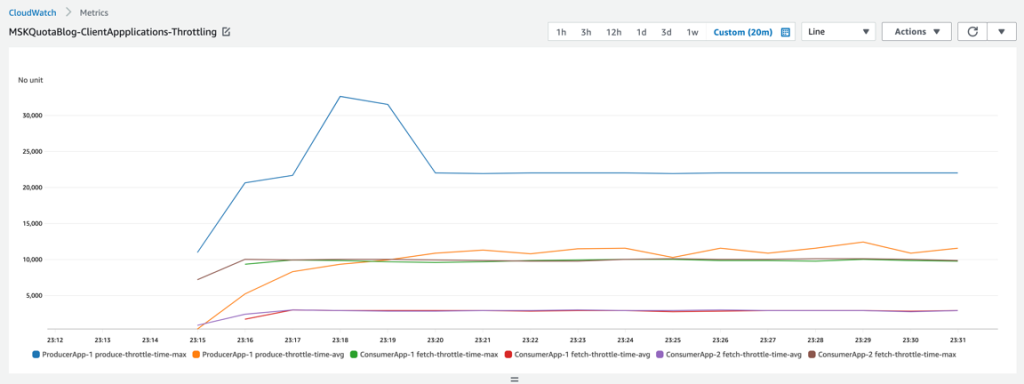The image size is (1024, 384).
Task: Select legend label ConsumerApp-2 fetch-throttle-time-avg
Action: 733,355
